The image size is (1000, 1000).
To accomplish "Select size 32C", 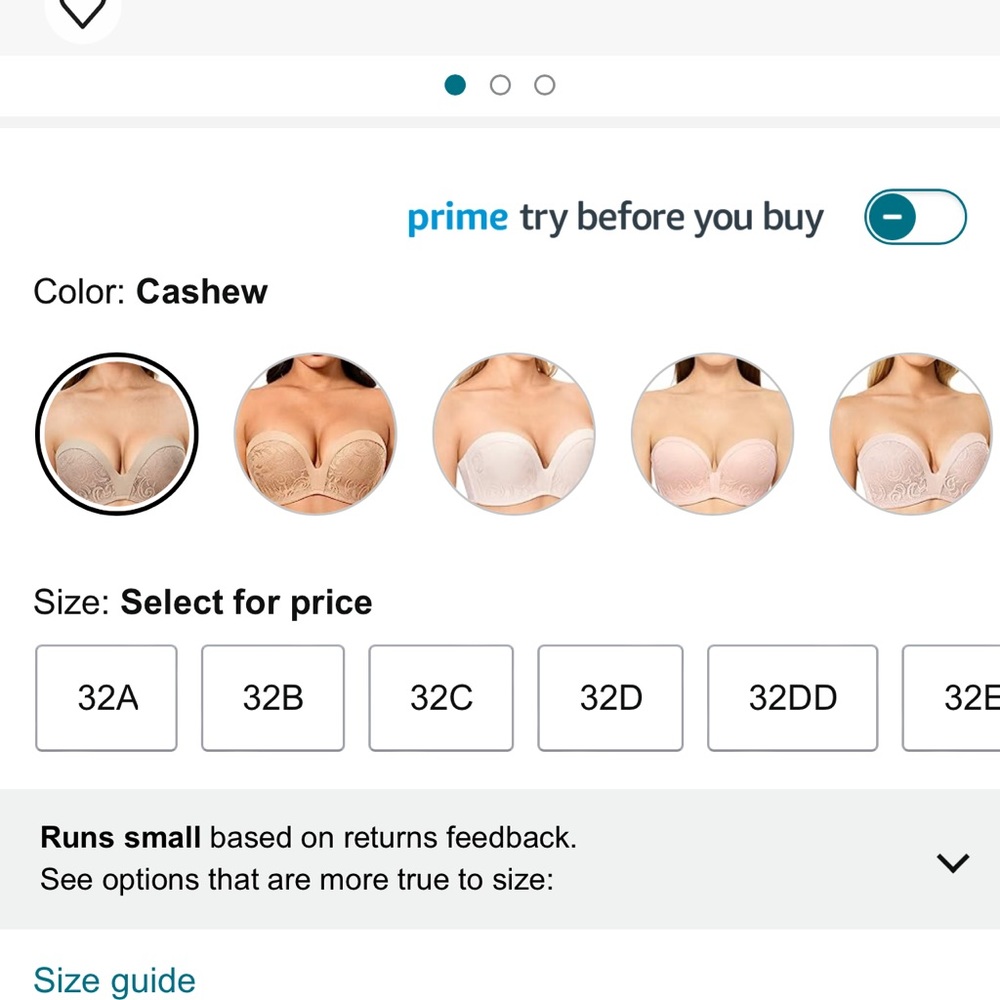I will 441,698.
